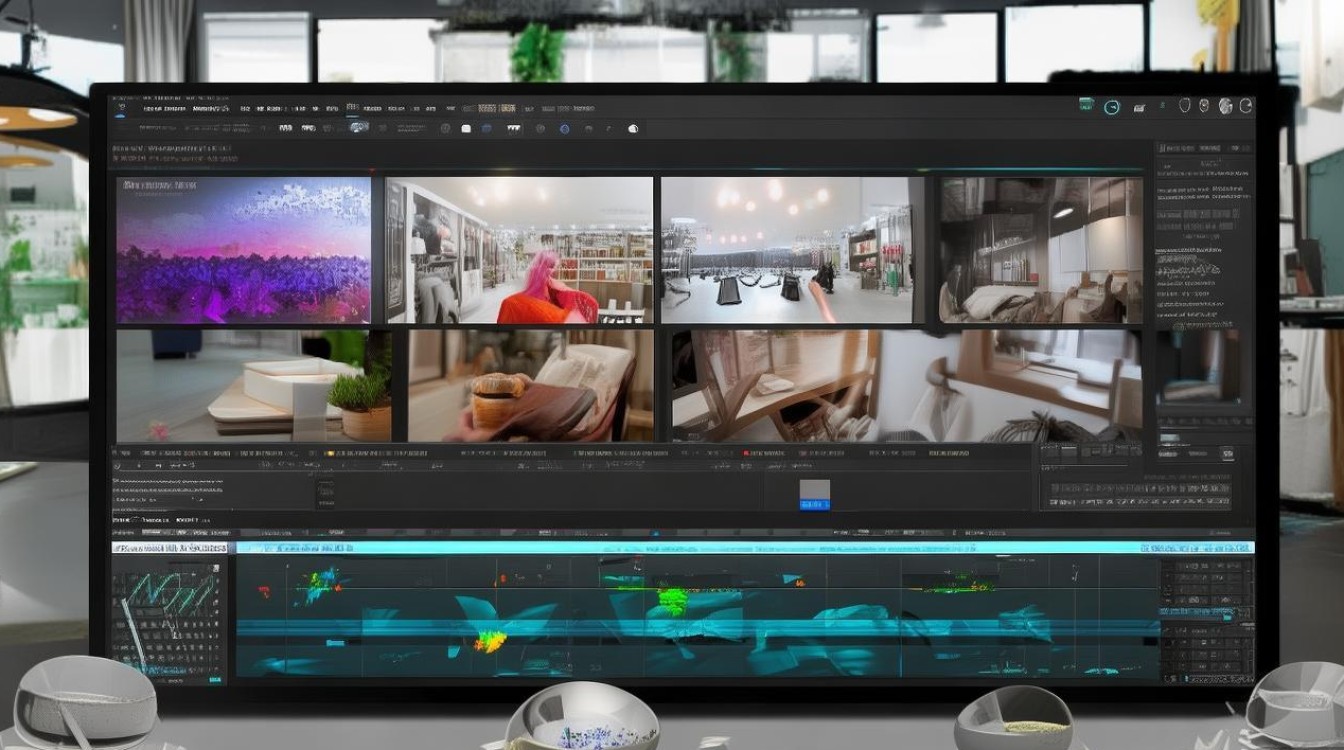
Task: Select the purple lavender field clip thumbnail
Action: pyautogui.click(x=244, y=250)
